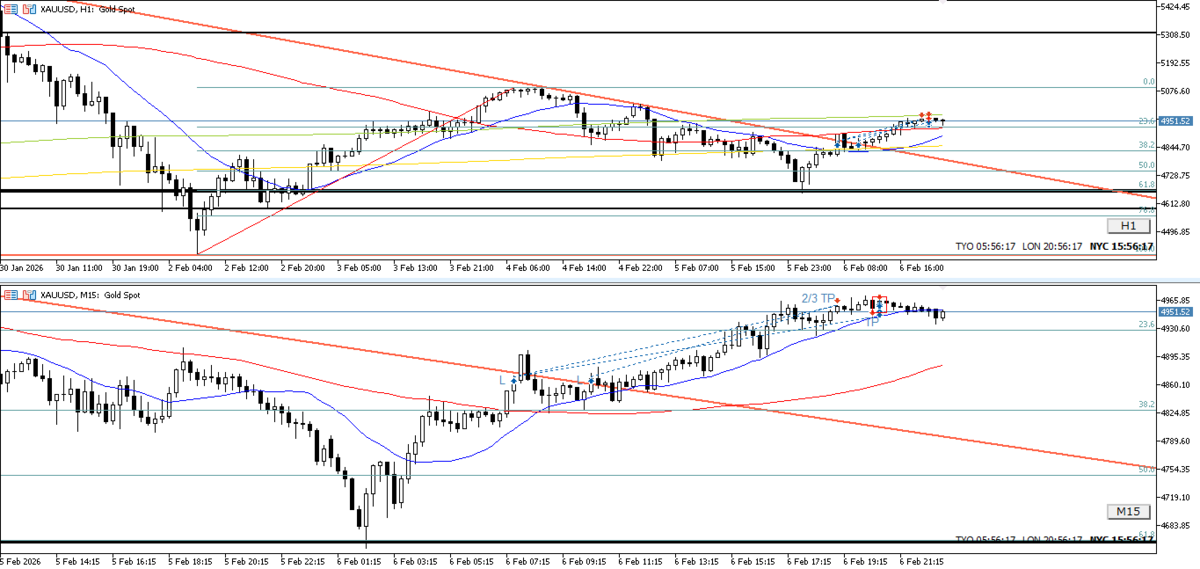This screenshot has height=569, width=1200.
Task: Click the 4728.75 price label on the H1 scale
Action: [1177, 175]
